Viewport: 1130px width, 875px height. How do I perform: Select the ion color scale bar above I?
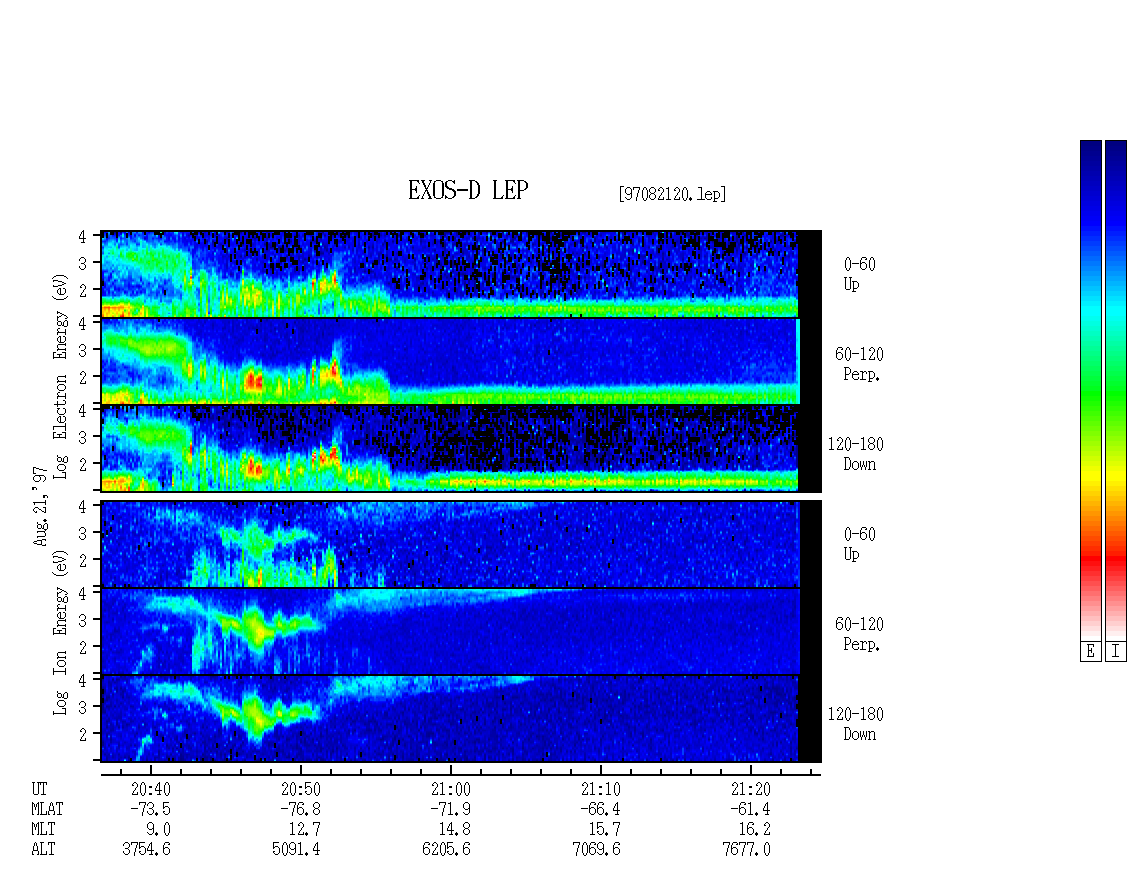[1116, 391]
